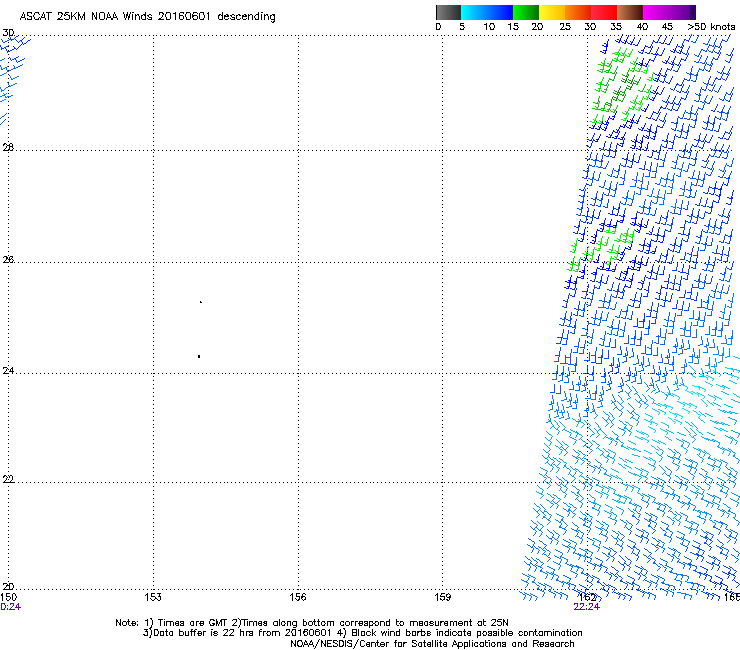Click latitude label '20' on left axis
Image resolution: width=740 pixels, height=650 pixels.
(8, 586)
